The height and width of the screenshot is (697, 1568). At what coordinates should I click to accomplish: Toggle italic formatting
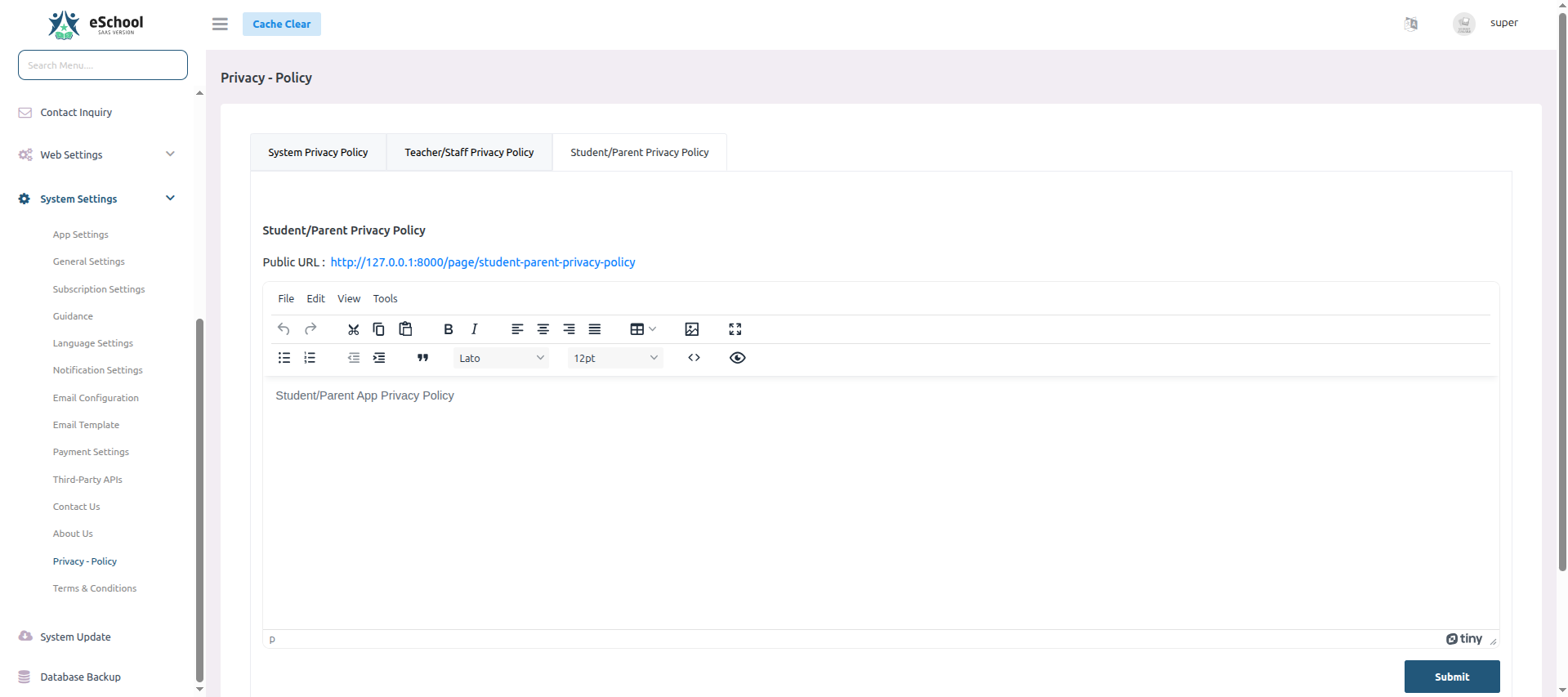pyautogui.click(x=474, y=329)
